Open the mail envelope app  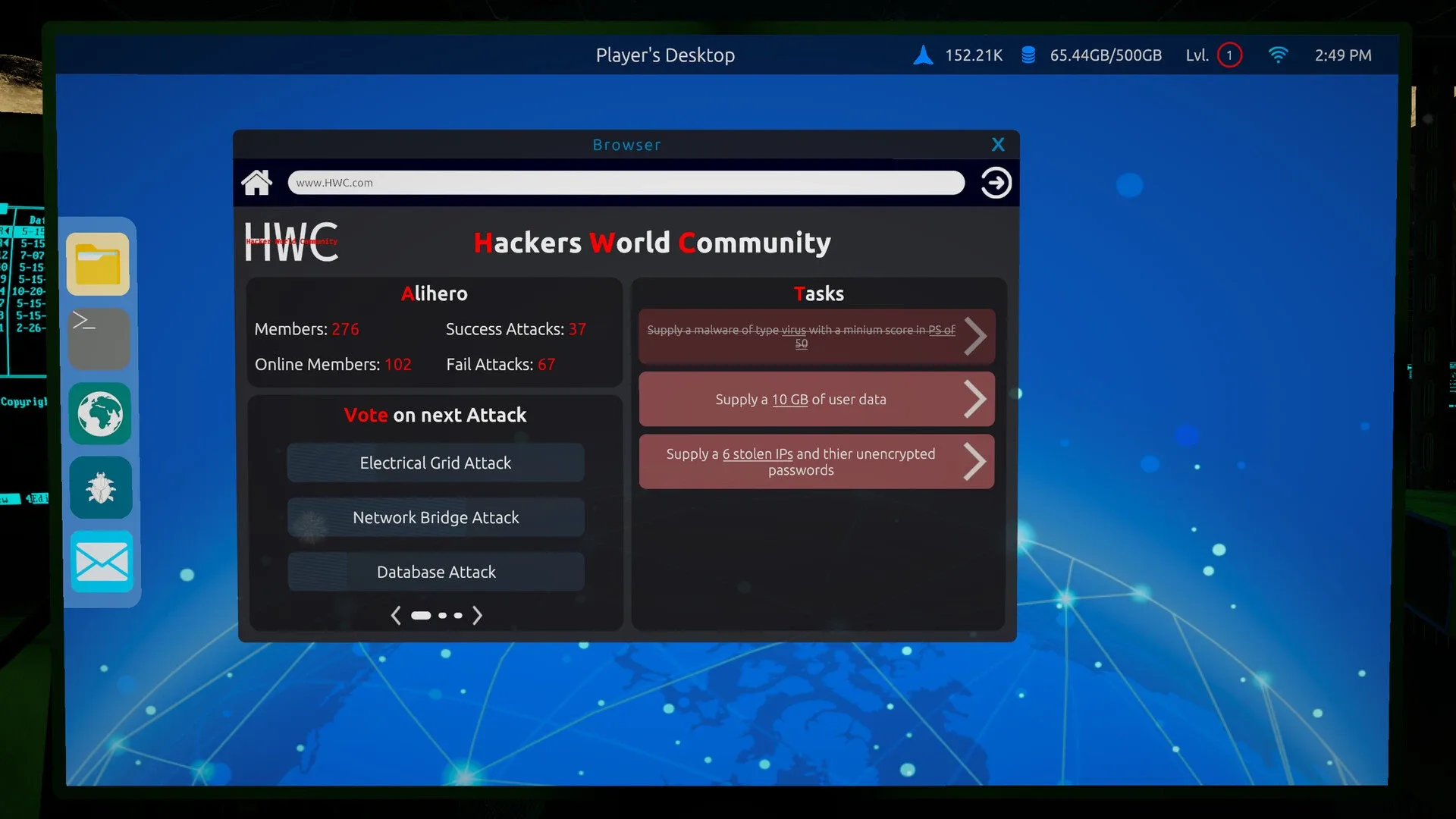tap(102, 562)
